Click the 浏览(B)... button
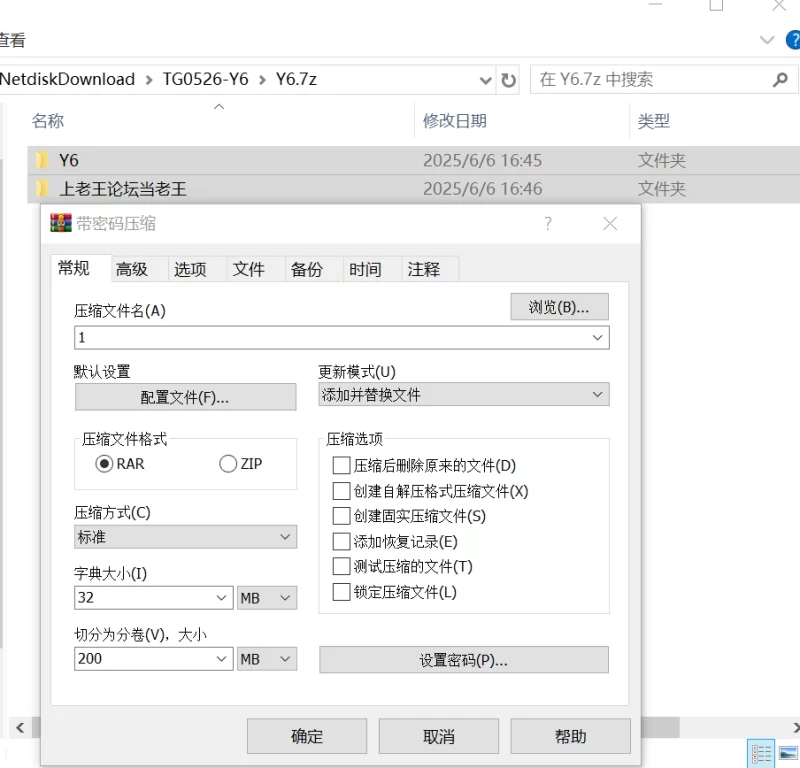The width and height of the screenshot is (800, 768). [x=559, y=307]
